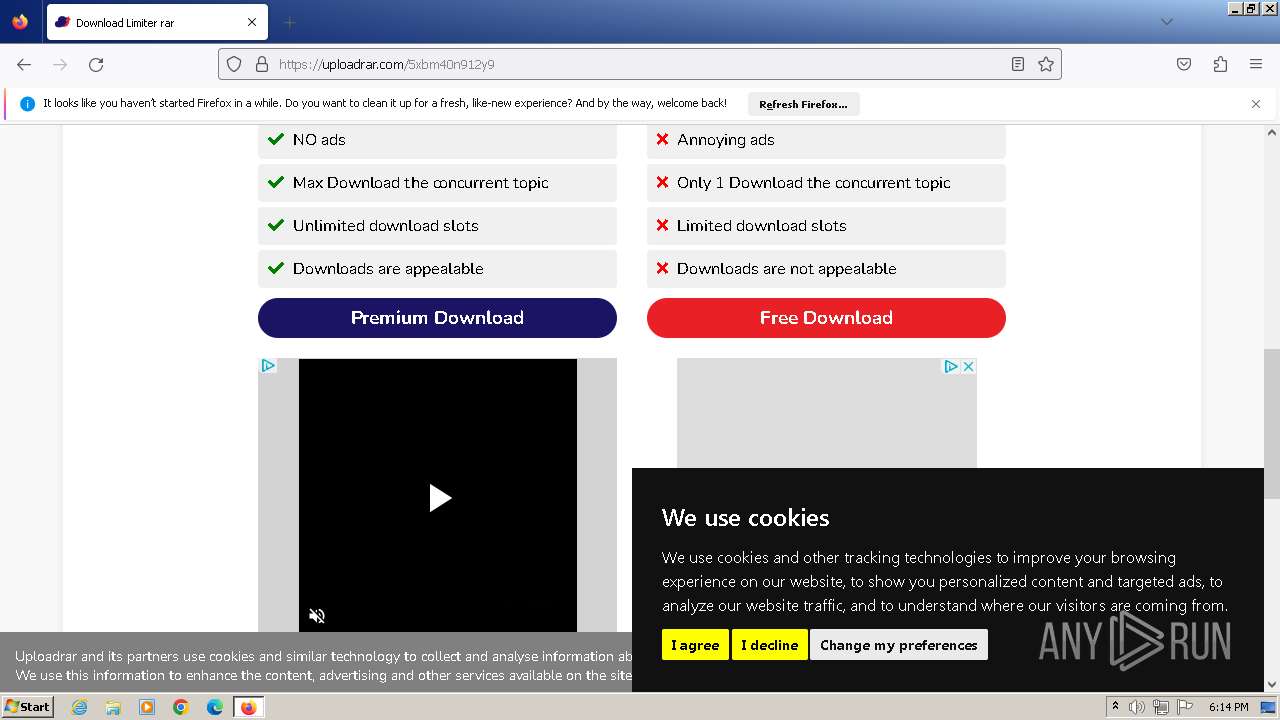Open the Extensions puzzle icon
Image resolution: width=1280 pixels, height=720 pixels.
coord(1220,64)
